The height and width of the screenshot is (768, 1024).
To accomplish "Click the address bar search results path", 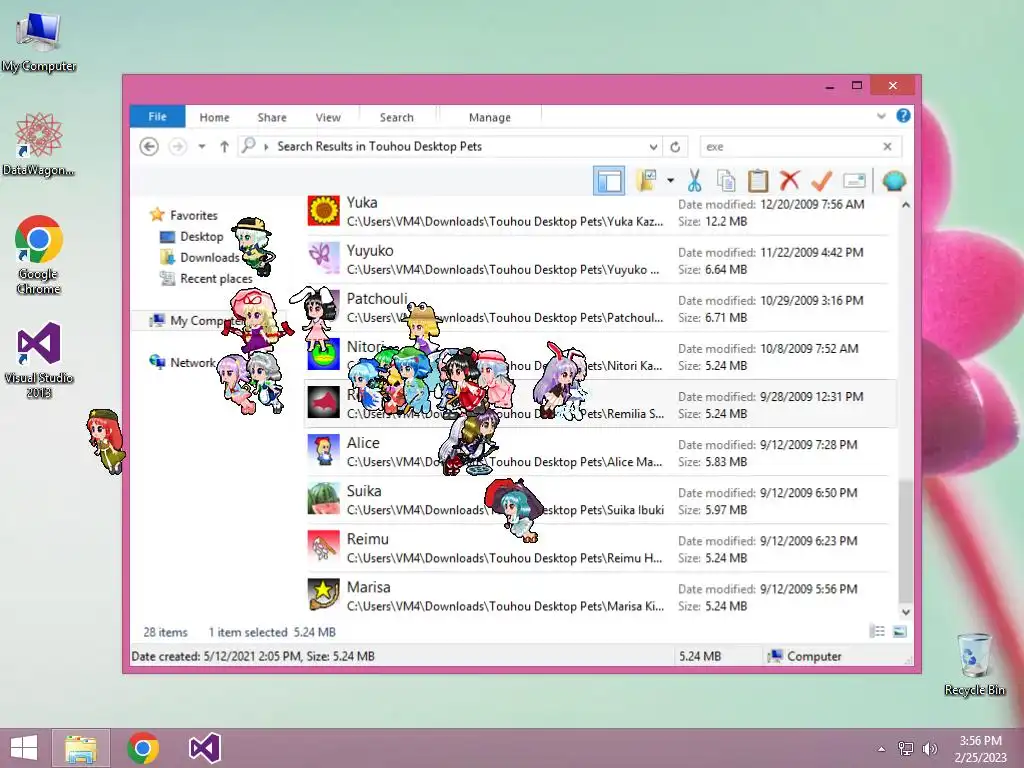I will click(379, 146).
